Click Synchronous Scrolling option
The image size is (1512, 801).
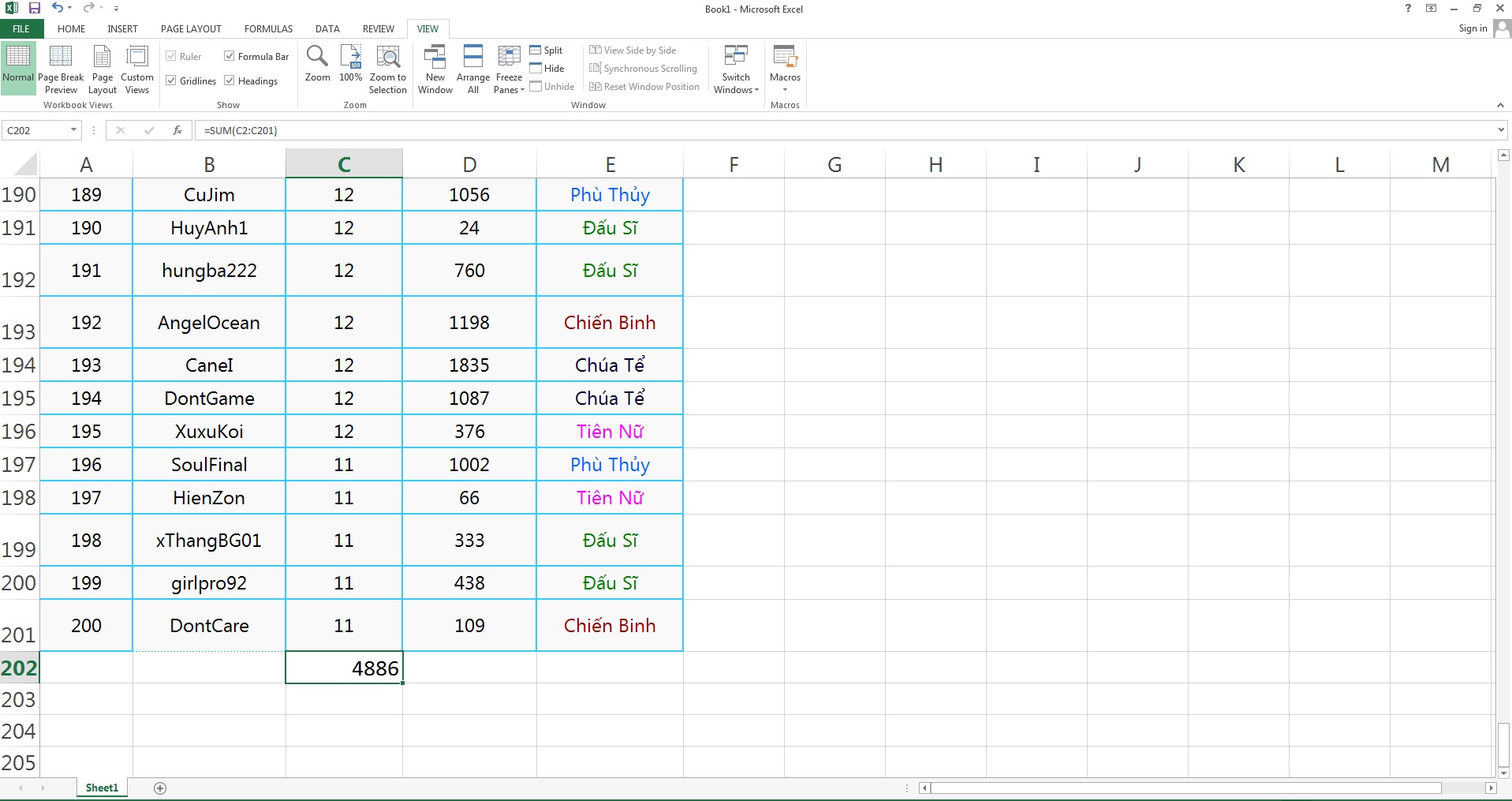[x=644, y=69]
